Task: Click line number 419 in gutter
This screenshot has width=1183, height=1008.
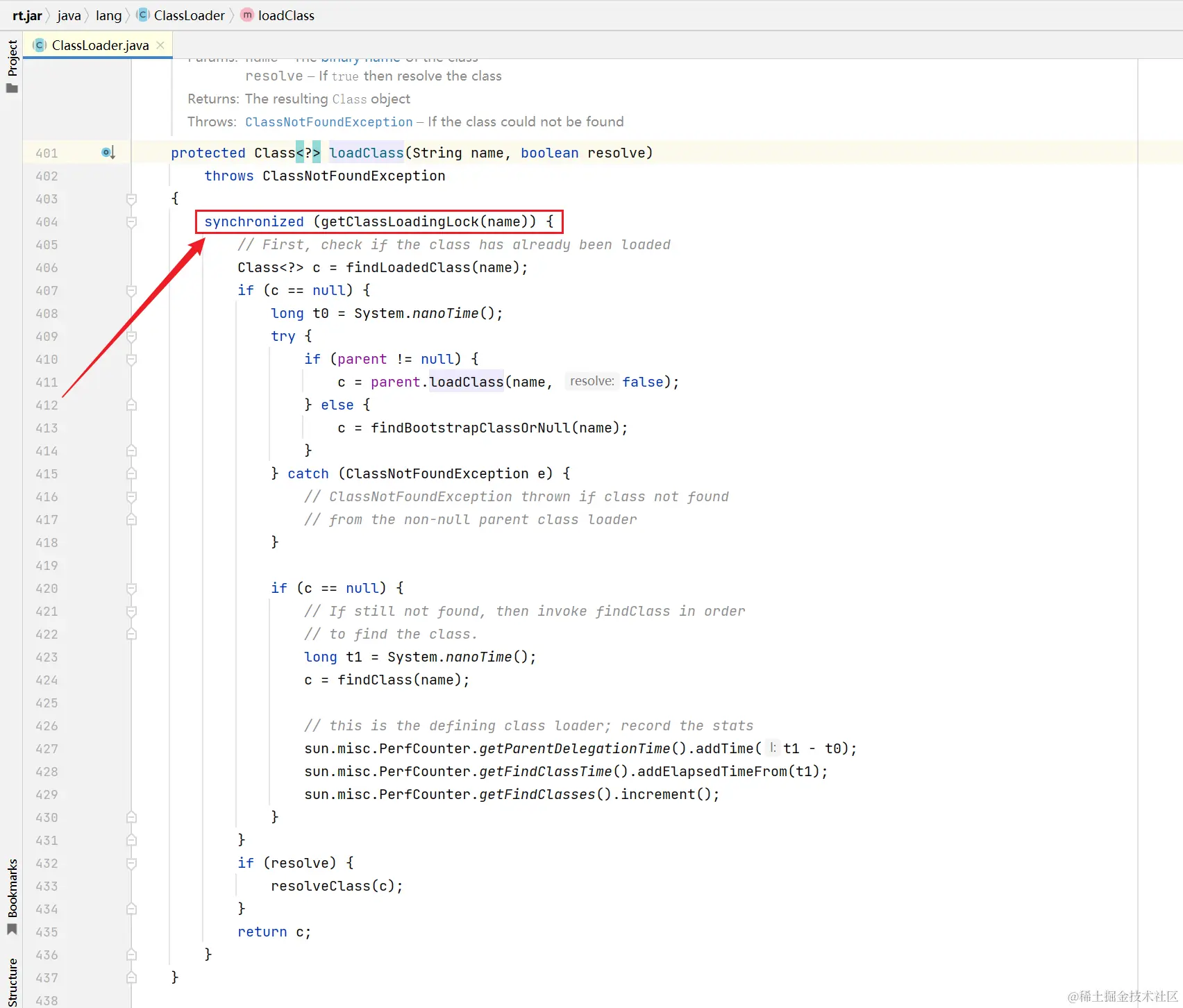Action: point(47,566)
